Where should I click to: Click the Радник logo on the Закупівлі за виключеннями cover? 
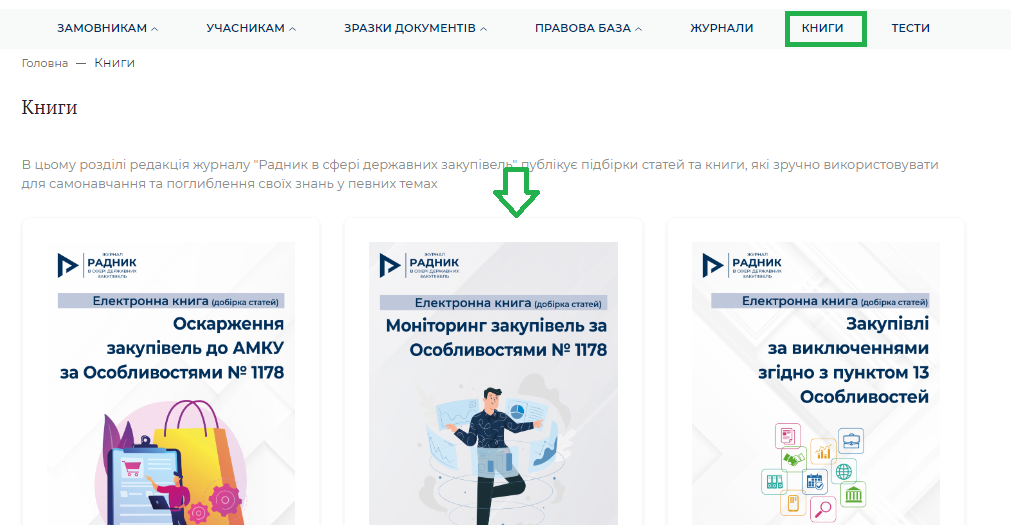[741, 265]
